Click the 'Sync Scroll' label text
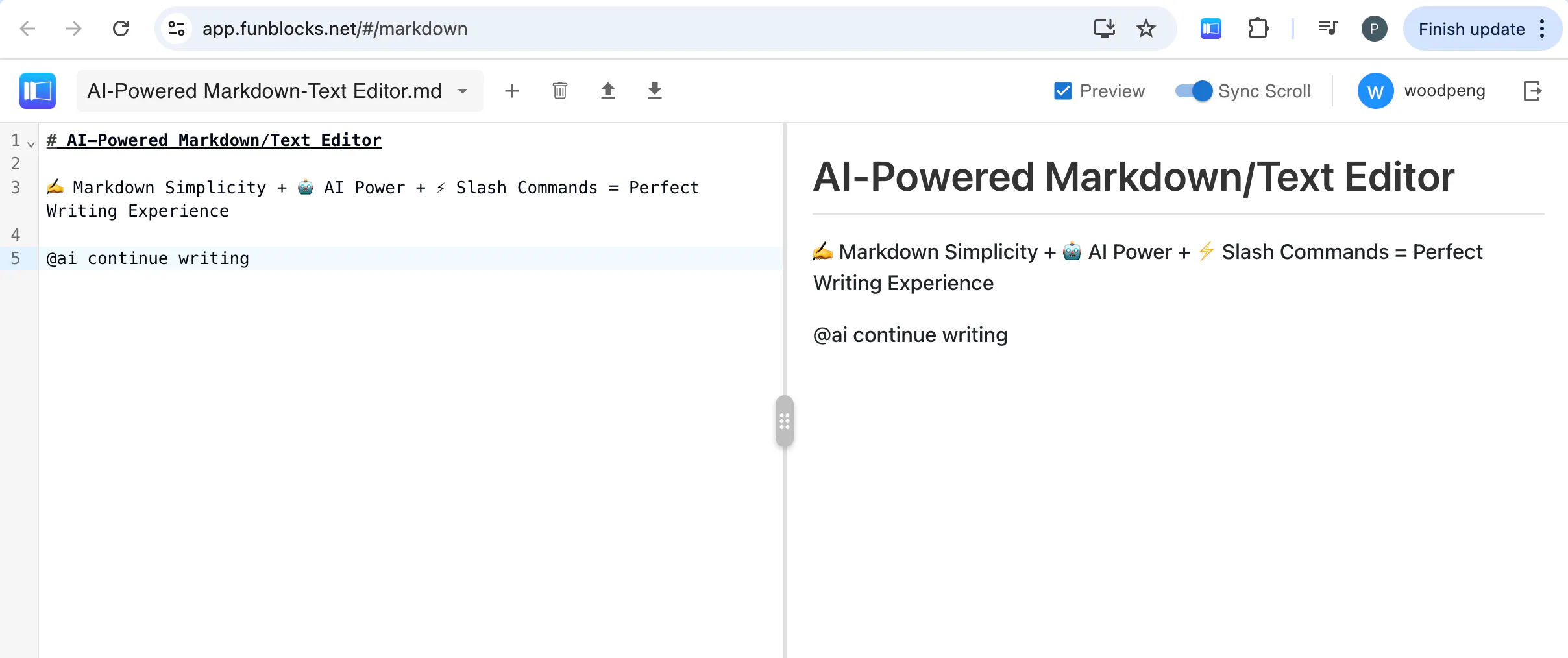1568x658 pixels. pyautogui.click(x=1264, y=91)
